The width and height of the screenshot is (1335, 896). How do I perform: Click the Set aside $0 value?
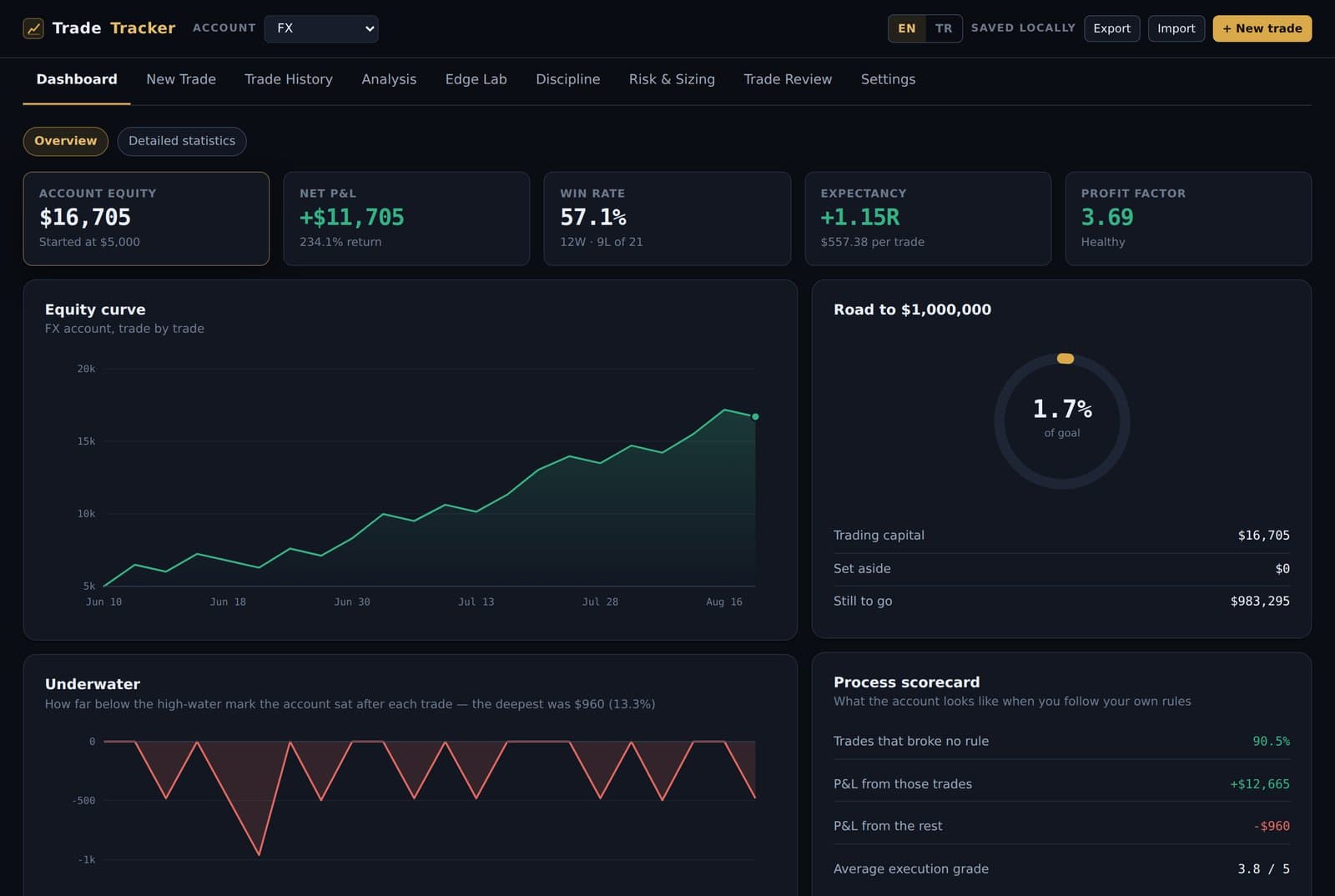tap(1282, 569)
